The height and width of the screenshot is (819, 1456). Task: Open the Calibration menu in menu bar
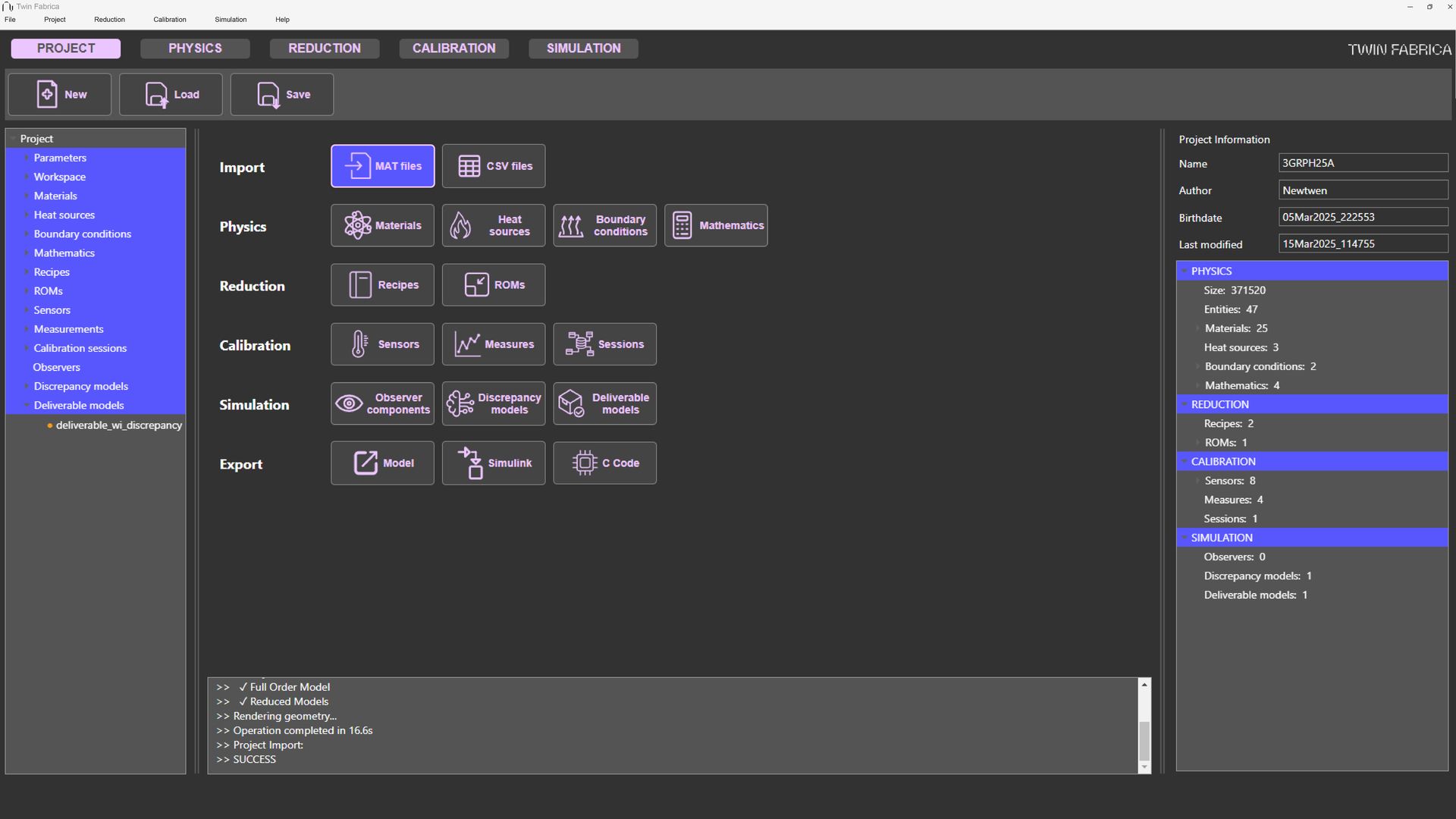click(x=169, y=20)
